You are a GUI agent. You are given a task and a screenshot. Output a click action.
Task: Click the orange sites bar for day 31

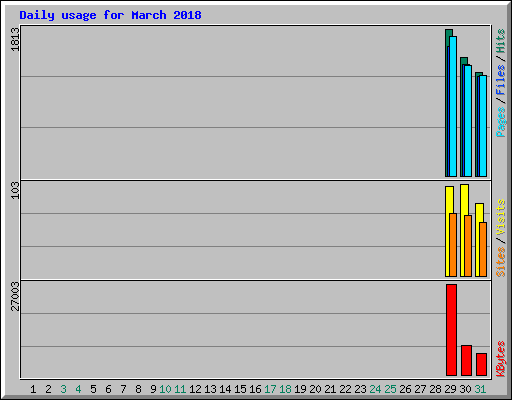483,249
